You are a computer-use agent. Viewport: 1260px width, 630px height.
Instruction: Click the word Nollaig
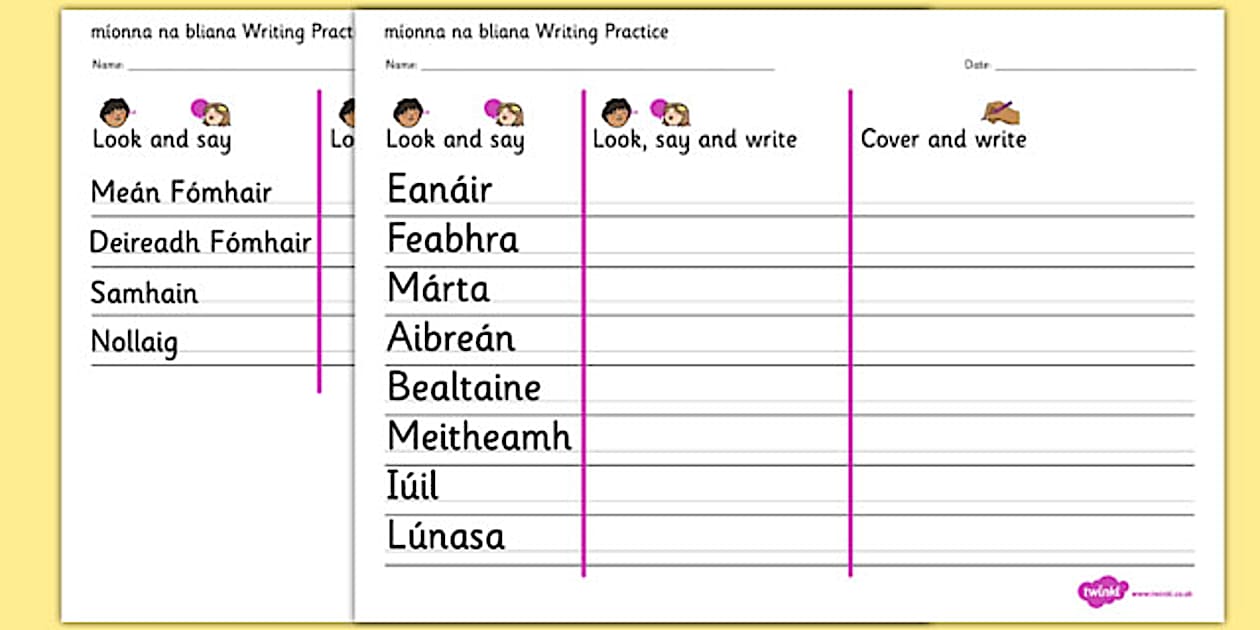(134, 342)
